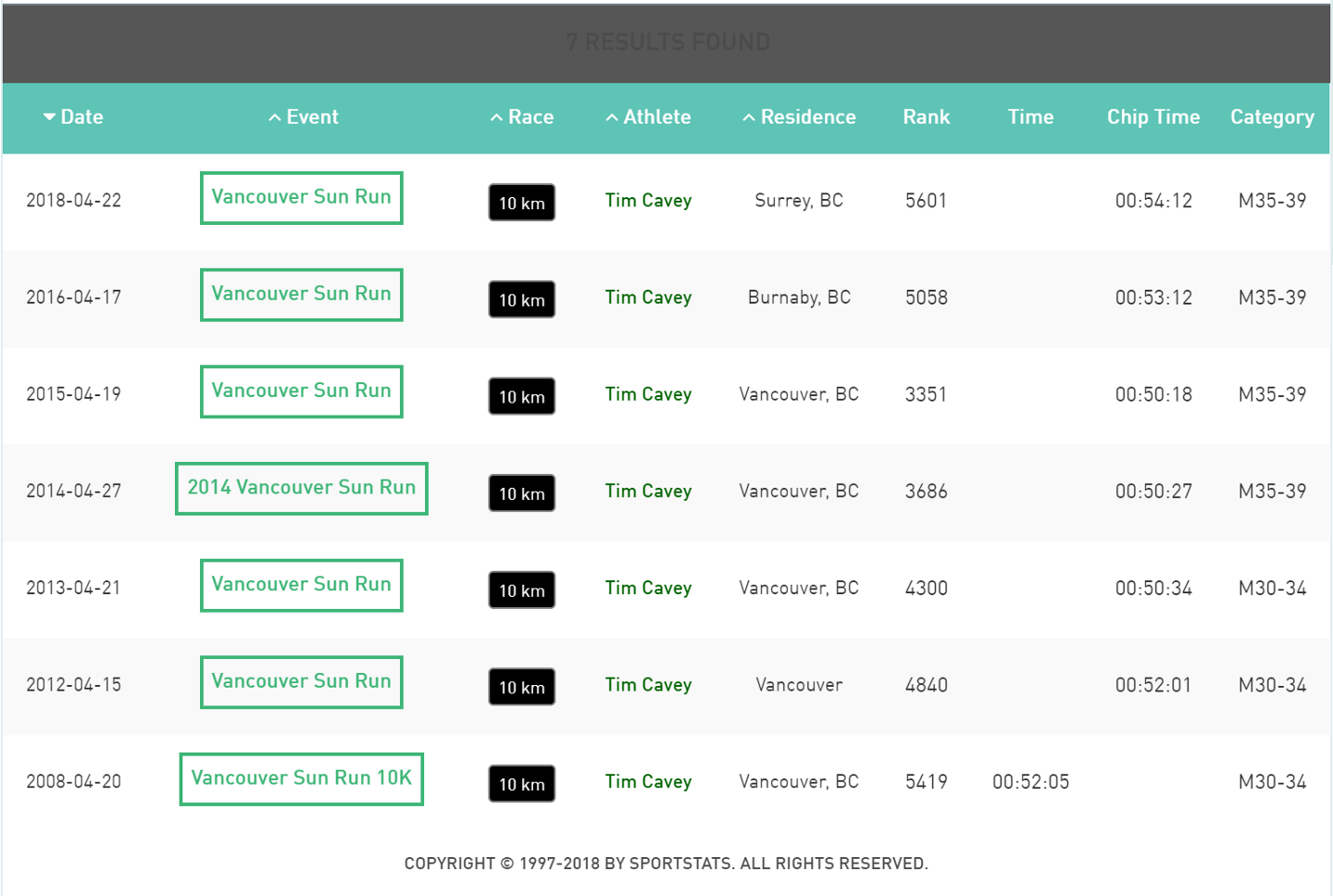The width and height of the screenshot is (1333, 896).
Task: Sort table by Event column
Action: (x=304, y=118)
